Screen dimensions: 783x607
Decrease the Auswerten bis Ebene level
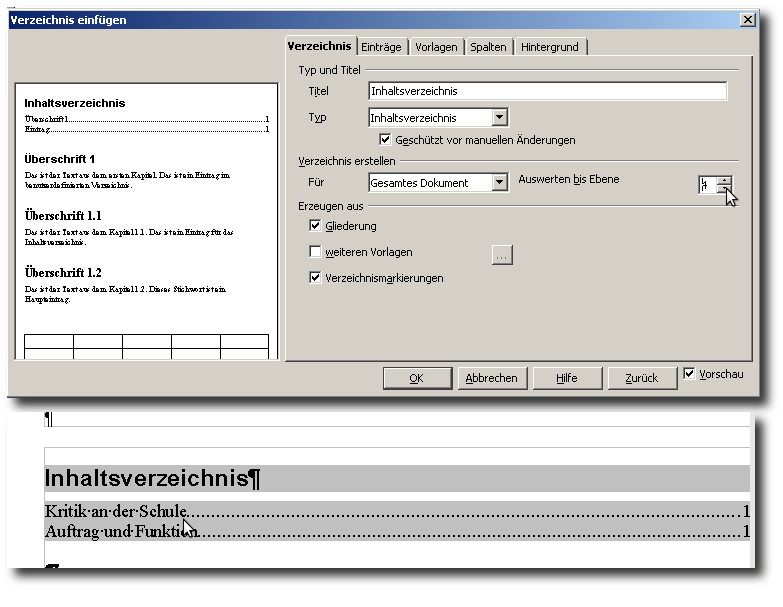(724, 189)
